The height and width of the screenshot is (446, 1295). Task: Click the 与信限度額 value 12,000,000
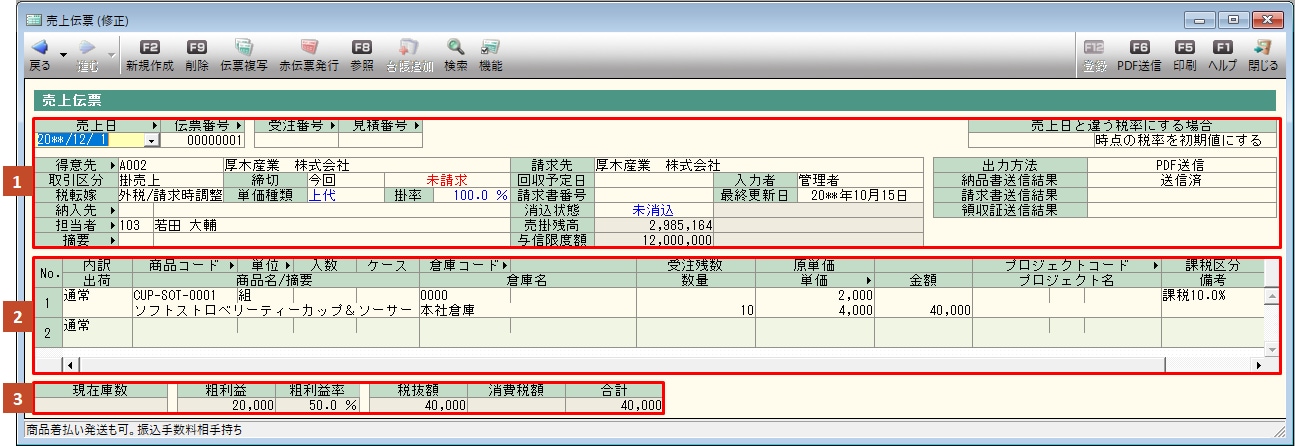click(x=654, y=241)
